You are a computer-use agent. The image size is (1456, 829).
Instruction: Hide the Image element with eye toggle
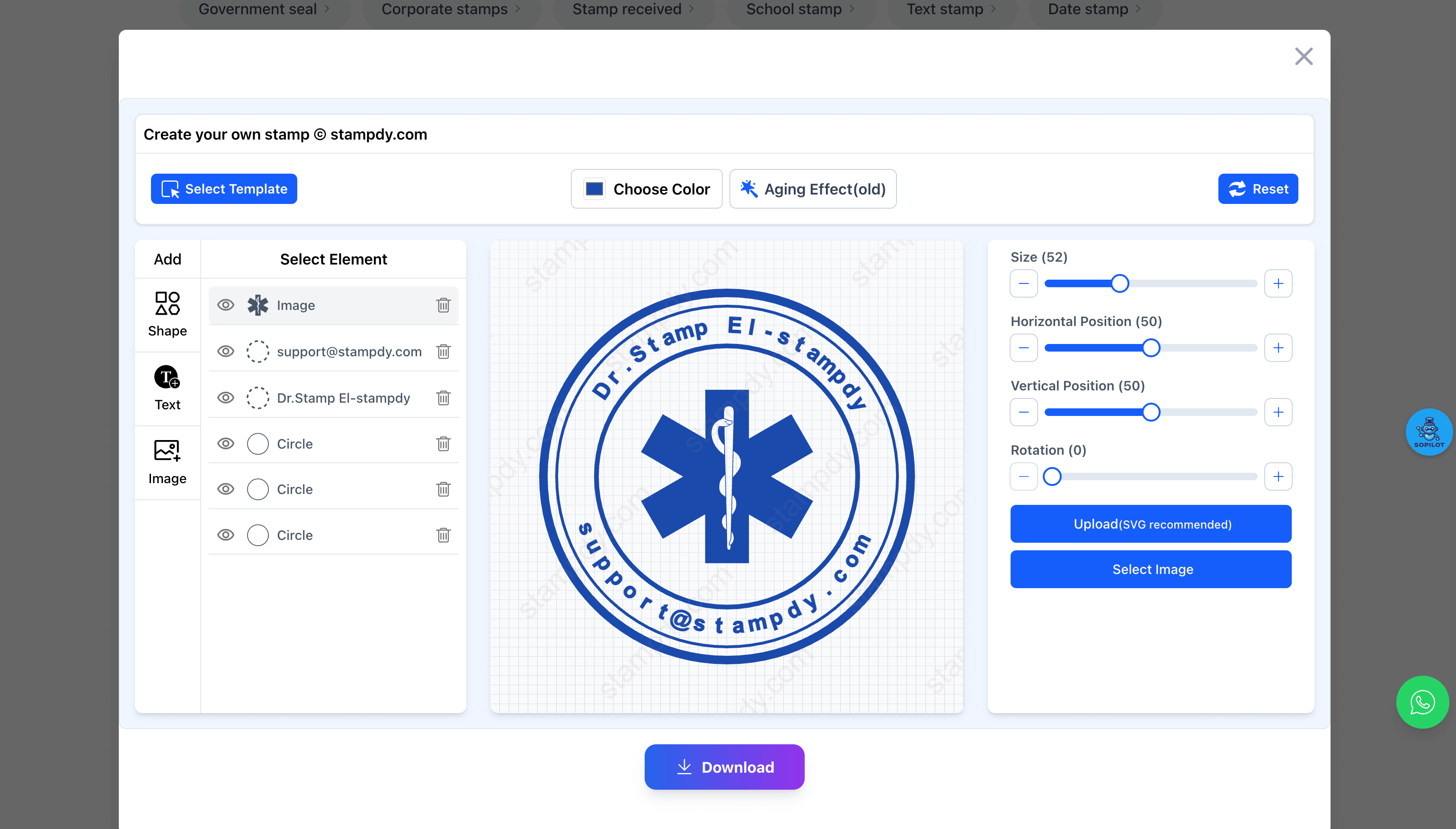[x=225, y=305]
